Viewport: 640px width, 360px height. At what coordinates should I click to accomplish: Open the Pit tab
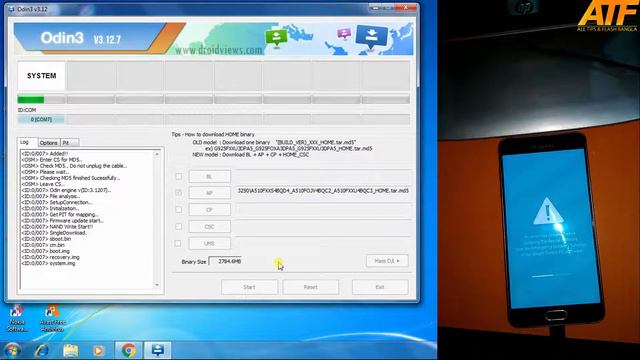(x=70, y=143)
